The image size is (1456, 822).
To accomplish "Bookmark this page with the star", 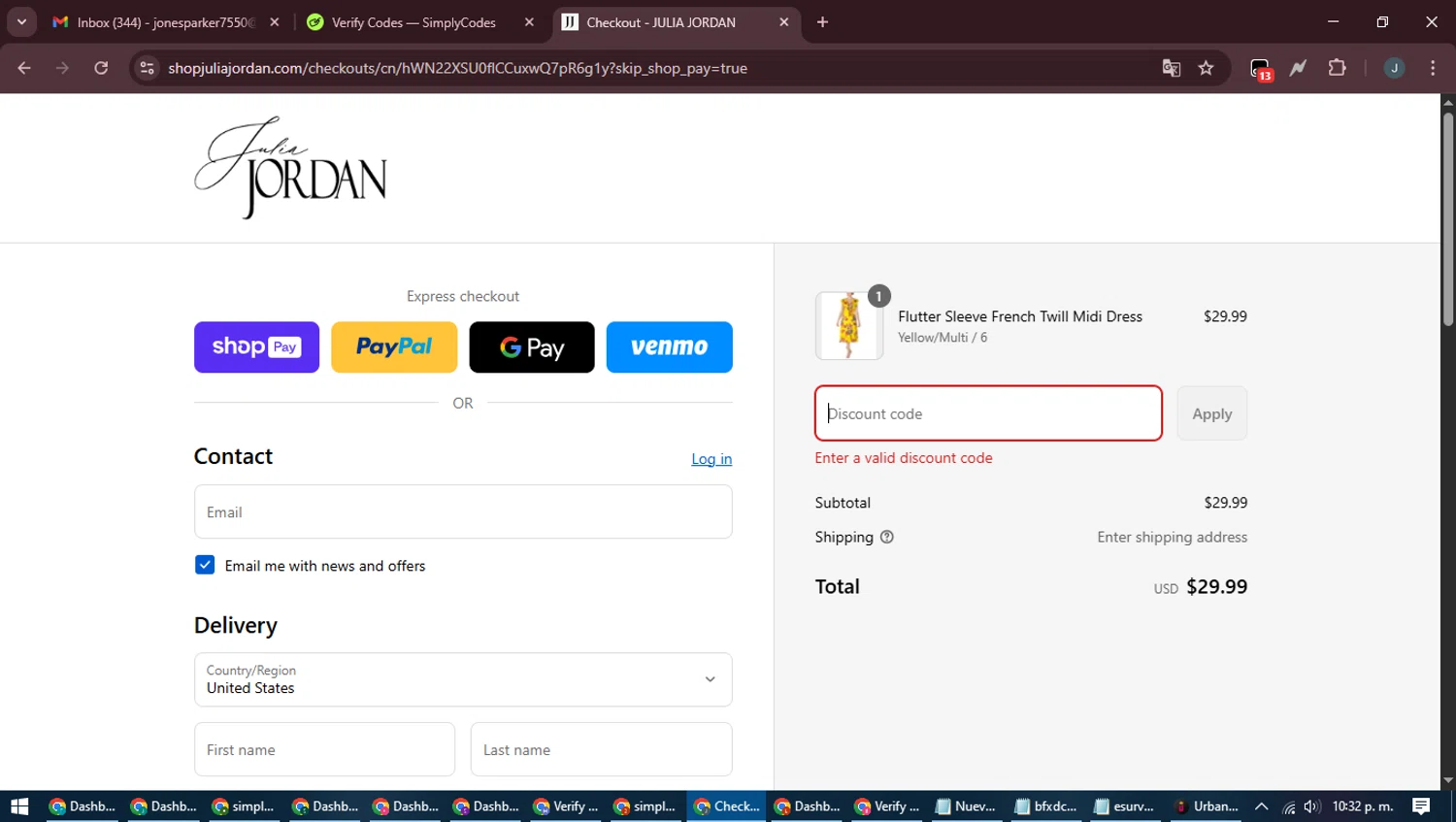I will coord(1206,68).
